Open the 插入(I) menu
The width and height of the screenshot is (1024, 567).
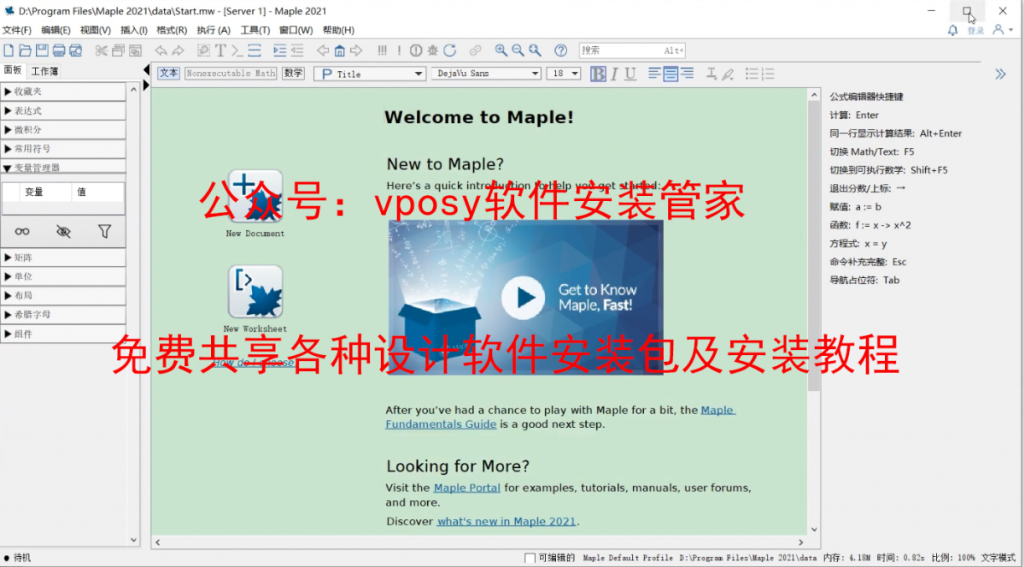point(134,30)
